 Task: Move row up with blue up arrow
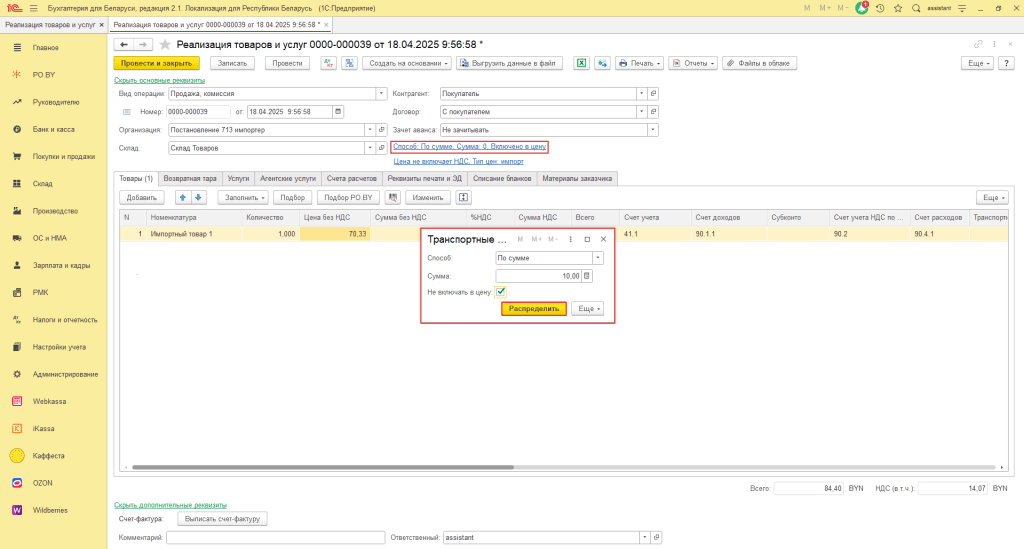(183, 197)
